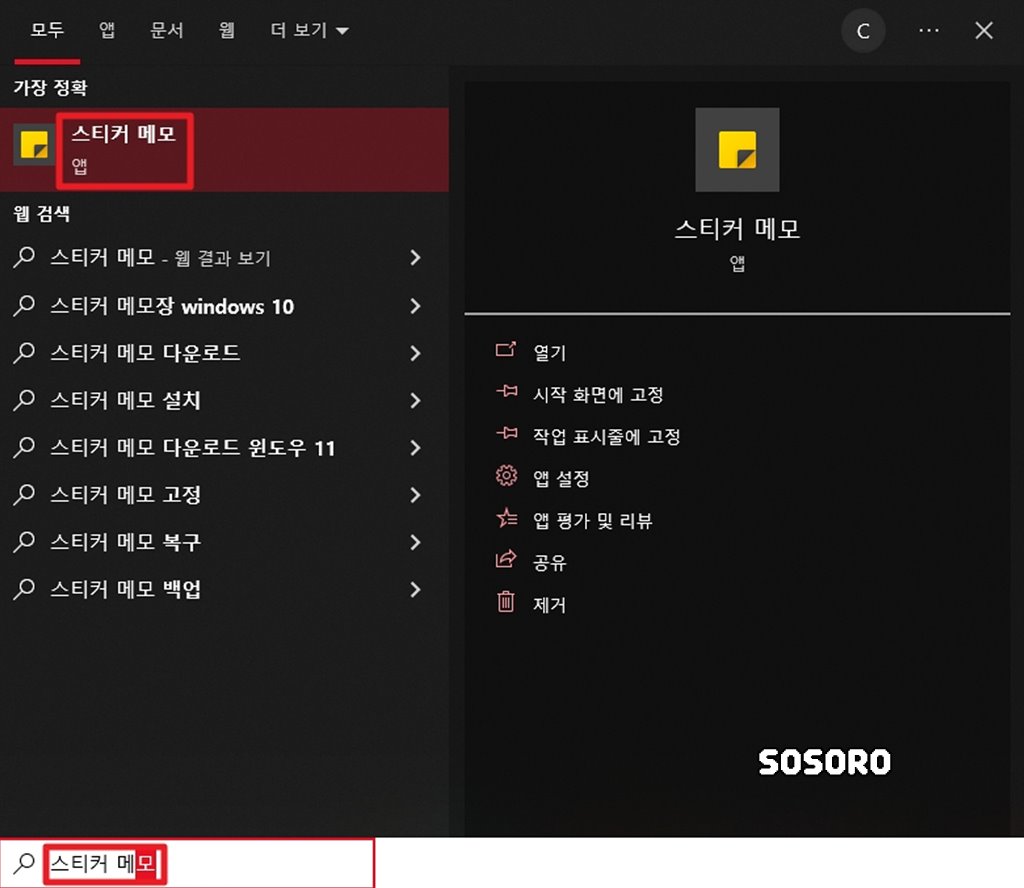1024x888 pixels.
Task: Select 시작 화면에 고정
Action: coord(598,394)
